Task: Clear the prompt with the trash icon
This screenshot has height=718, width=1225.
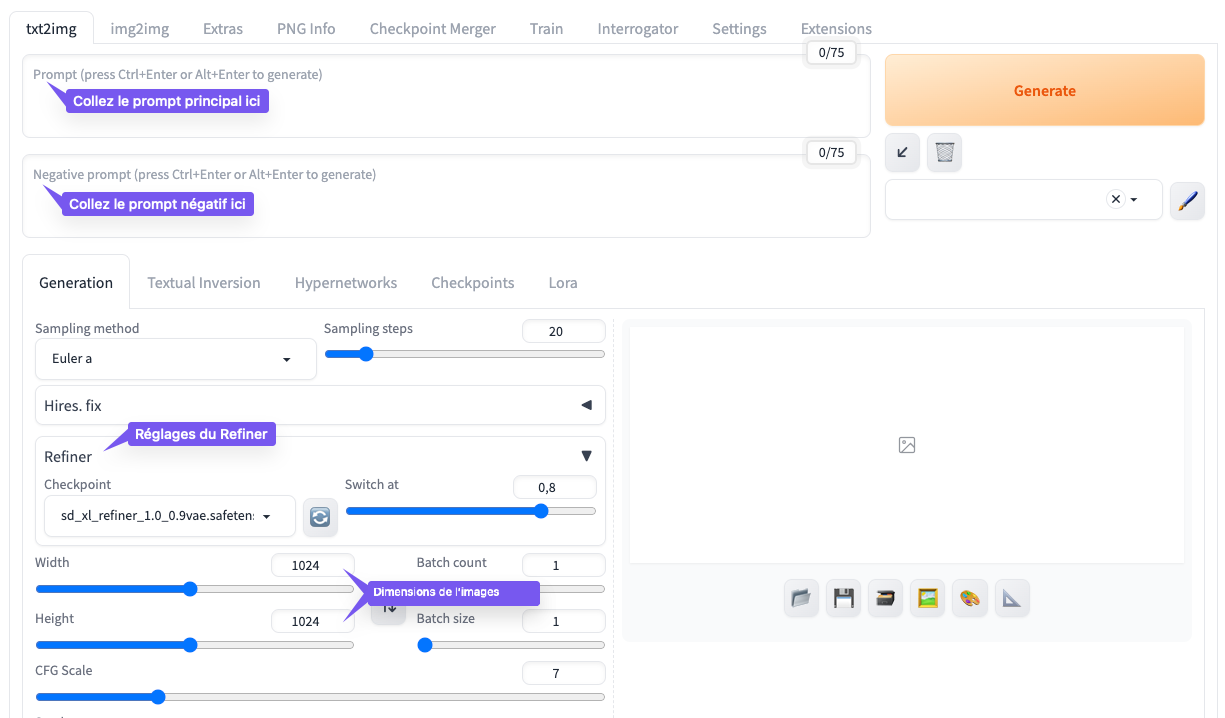Action: point(945,152)
